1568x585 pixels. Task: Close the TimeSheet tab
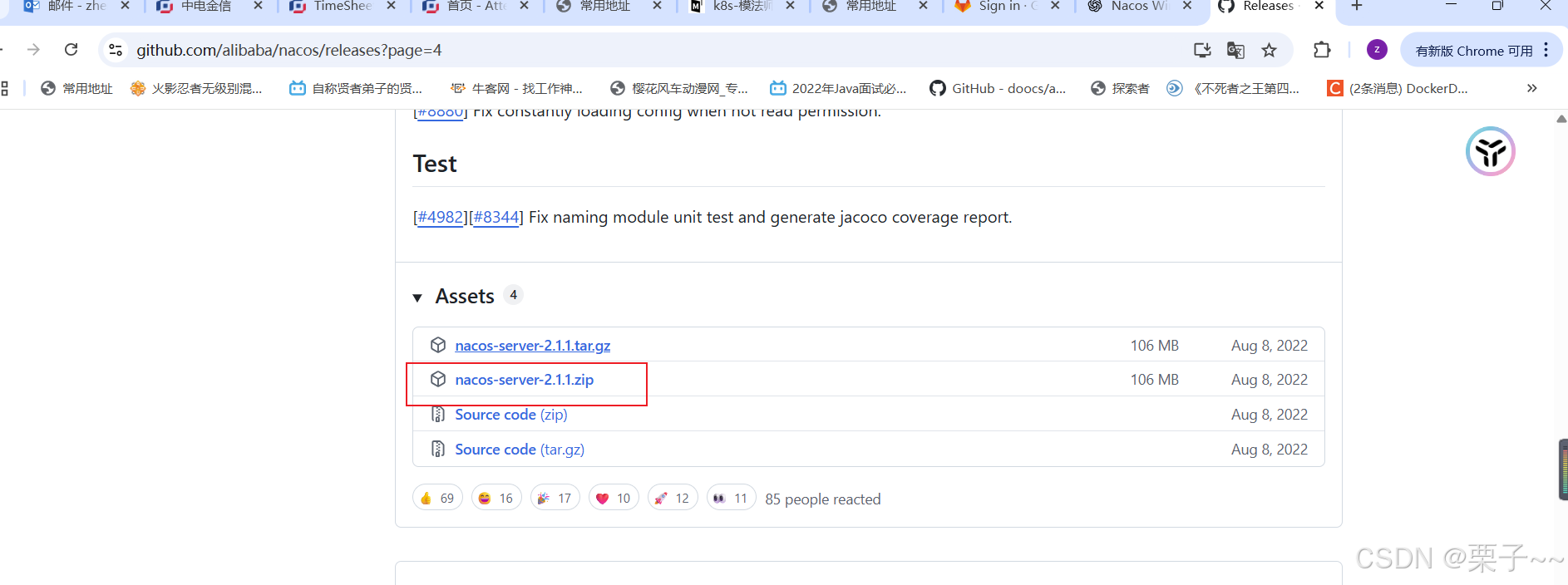tap(391, 6)
